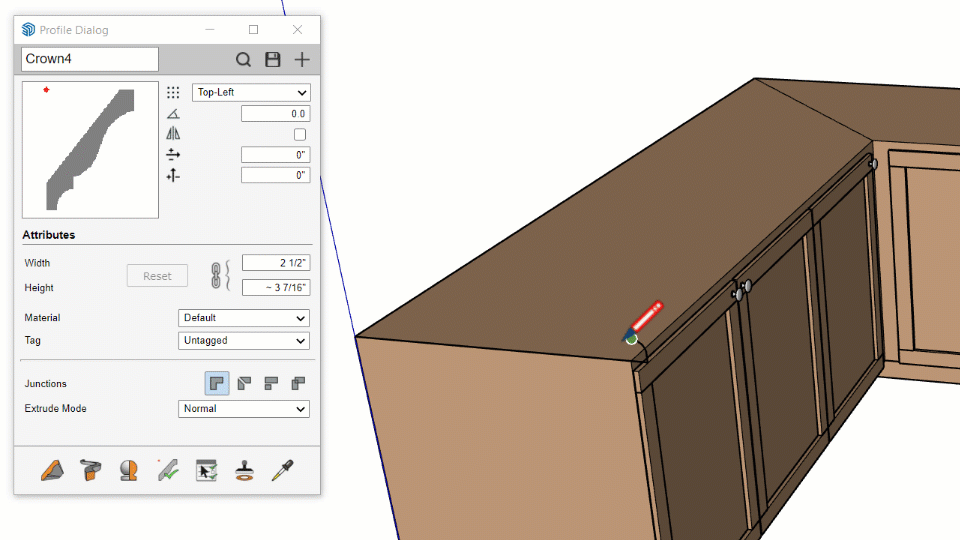The width and height of the screenshot is (960, 540).
Task: Click the Crown4 profile name field
Action: pyautogui.click(x=90, y=59)
